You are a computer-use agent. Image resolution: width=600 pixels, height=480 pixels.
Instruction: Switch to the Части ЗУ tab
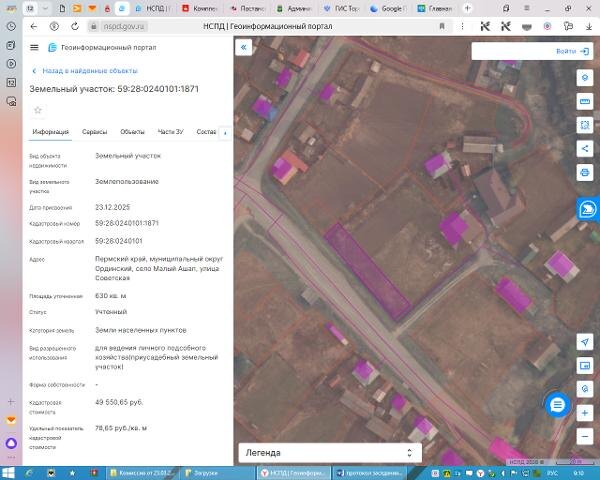pyautogui.click(x=171, y=132)
